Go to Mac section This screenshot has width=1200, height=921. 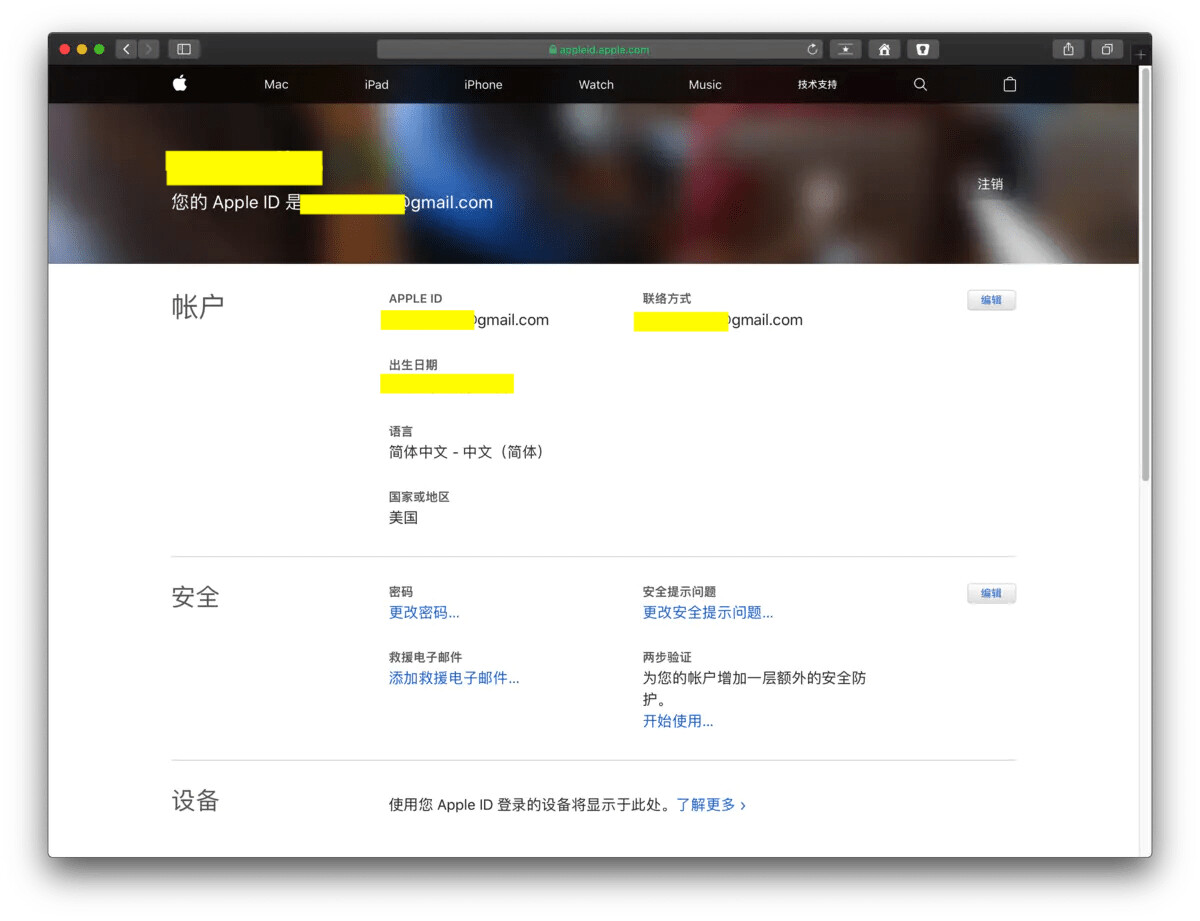276,85
